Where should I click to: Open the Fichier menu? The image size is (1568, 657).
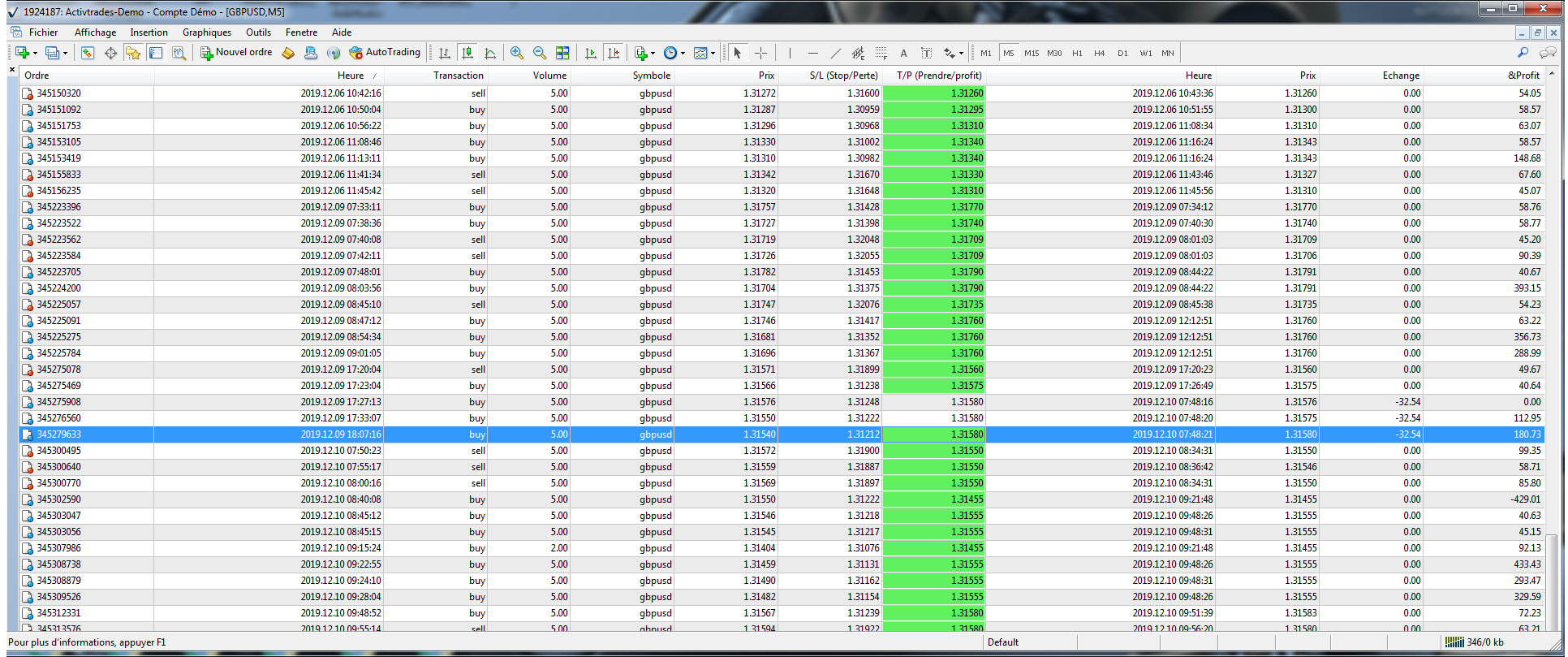pos(43,32)
